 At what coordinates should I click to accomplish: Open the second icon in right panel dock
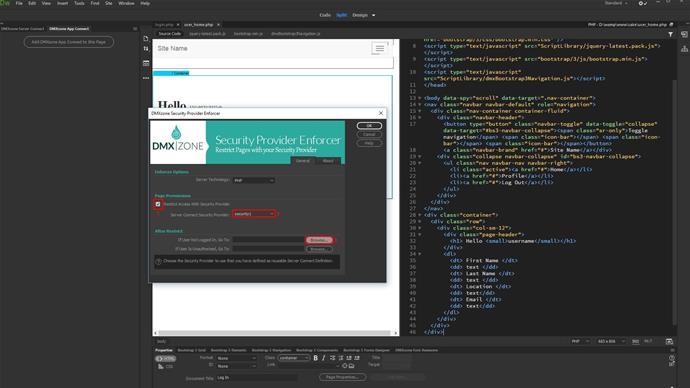point(684,49)
